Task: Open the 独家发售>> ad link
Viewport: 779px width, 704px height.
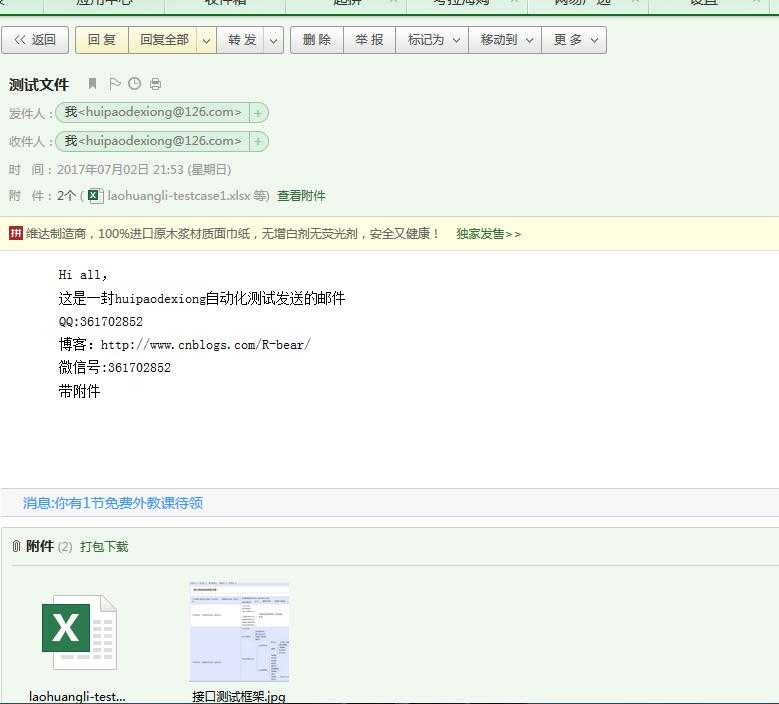Action: coord(488,234)
